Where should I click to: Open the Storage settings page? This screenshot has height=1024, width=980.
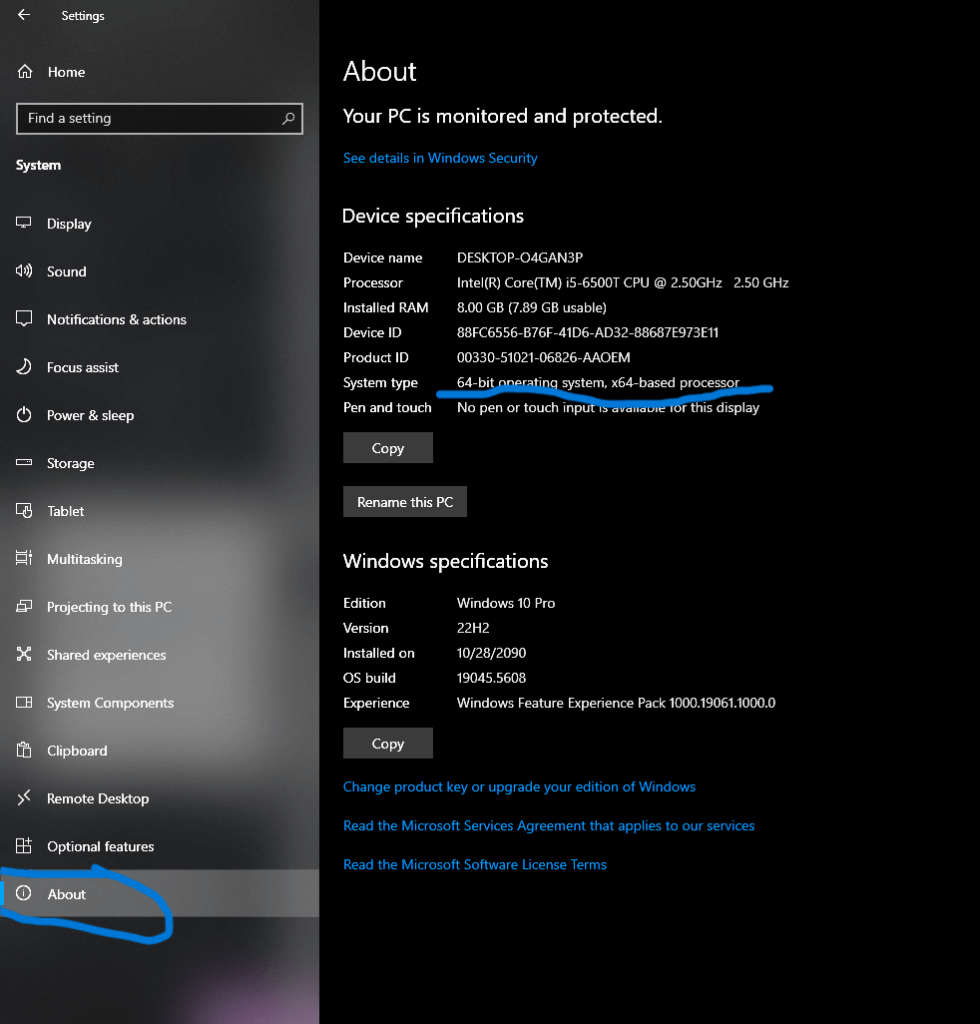click(159, 463)
